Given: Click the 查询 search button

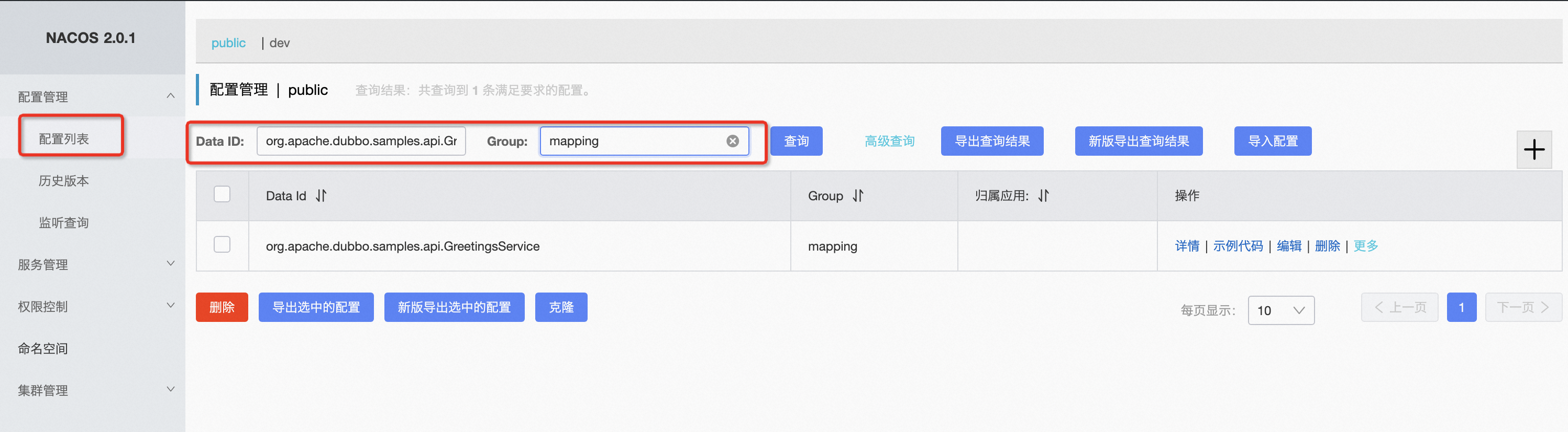Looking at the screenshot, I should (796, 141).
